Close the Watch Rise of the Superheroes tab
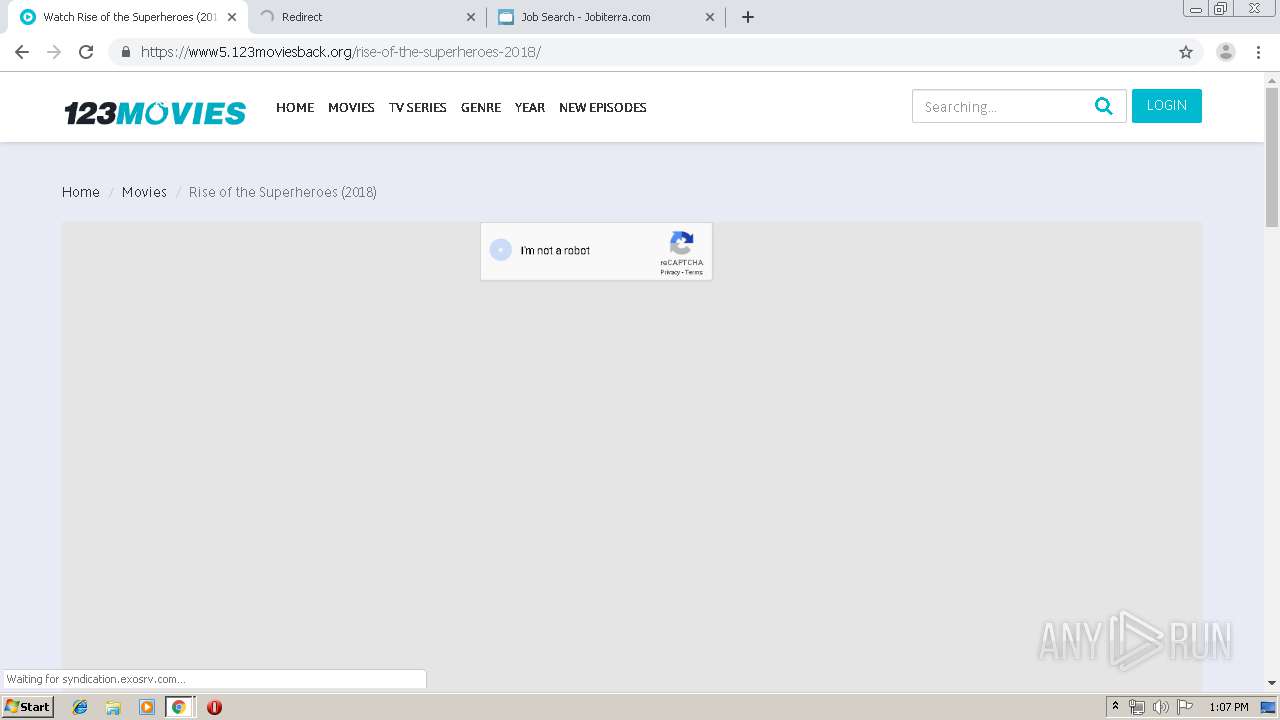 coord(232,17)
